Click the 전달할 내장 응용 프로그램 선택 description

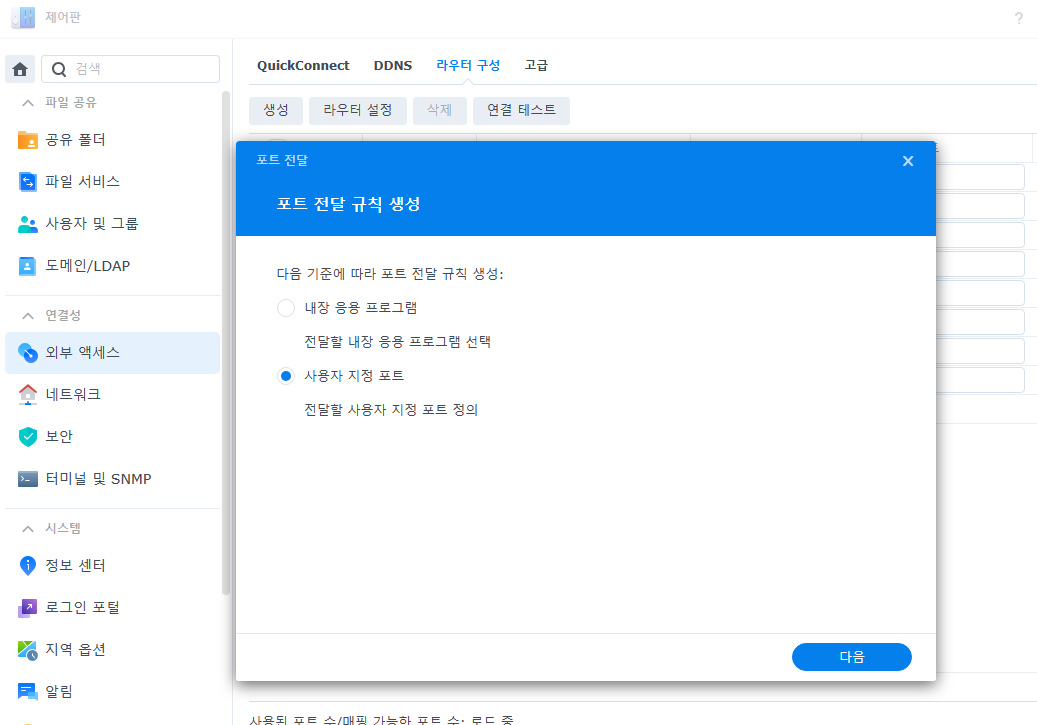point(397,342)
